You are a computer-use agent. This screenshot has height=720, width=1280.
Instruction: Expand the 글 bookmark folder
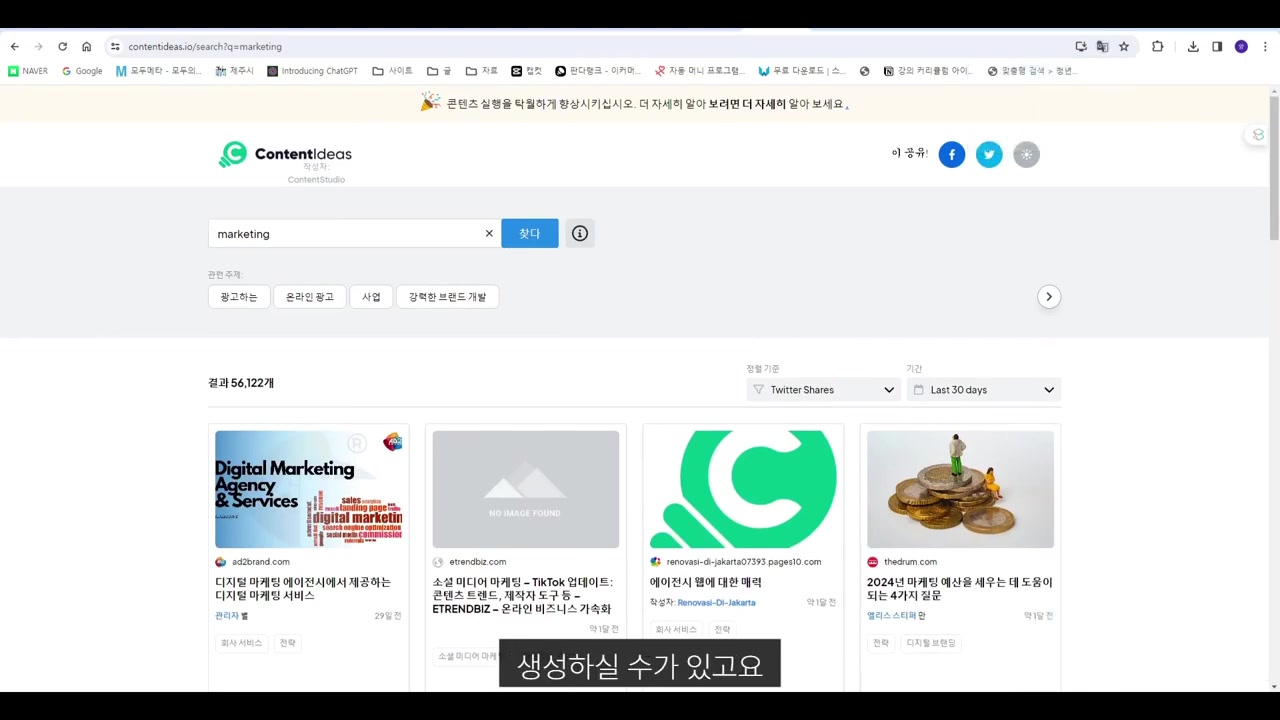point(439,71)
